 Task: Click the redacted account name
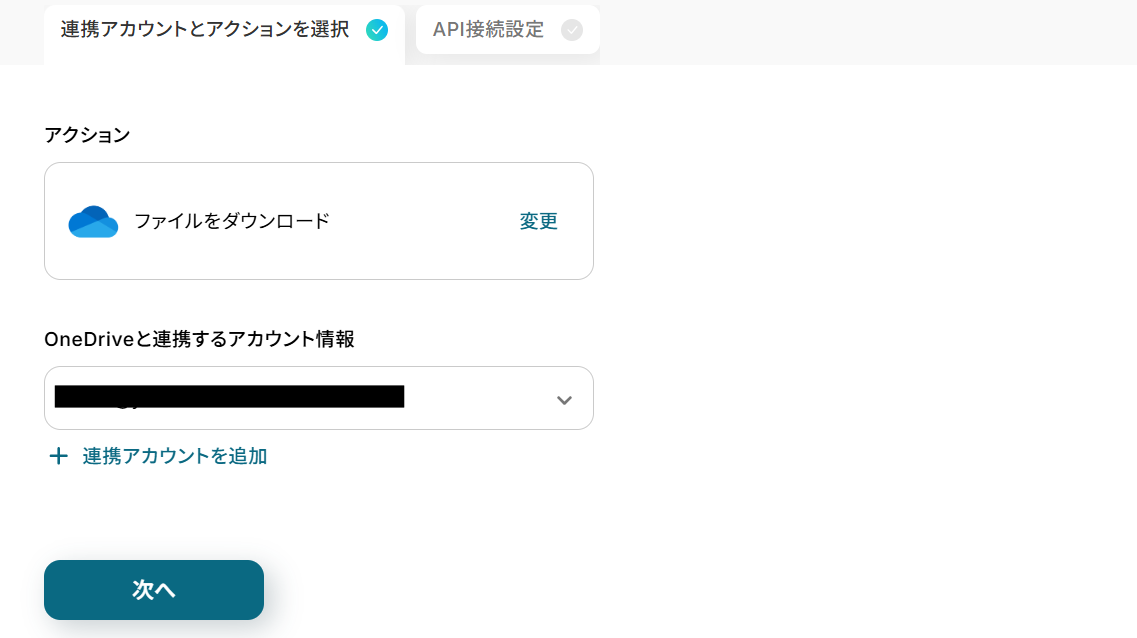[x=229, y=397]
